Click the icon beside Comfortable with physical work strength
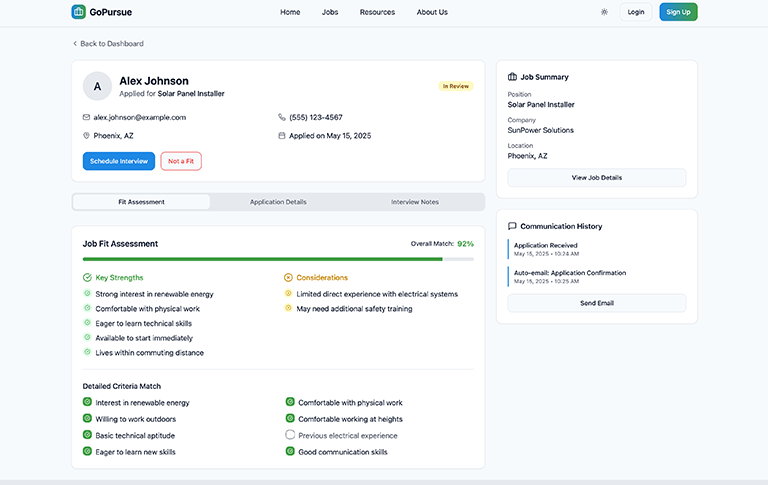The width and height of the screenshot is (768, 485). pyautogui.click(x=87, y=308)
